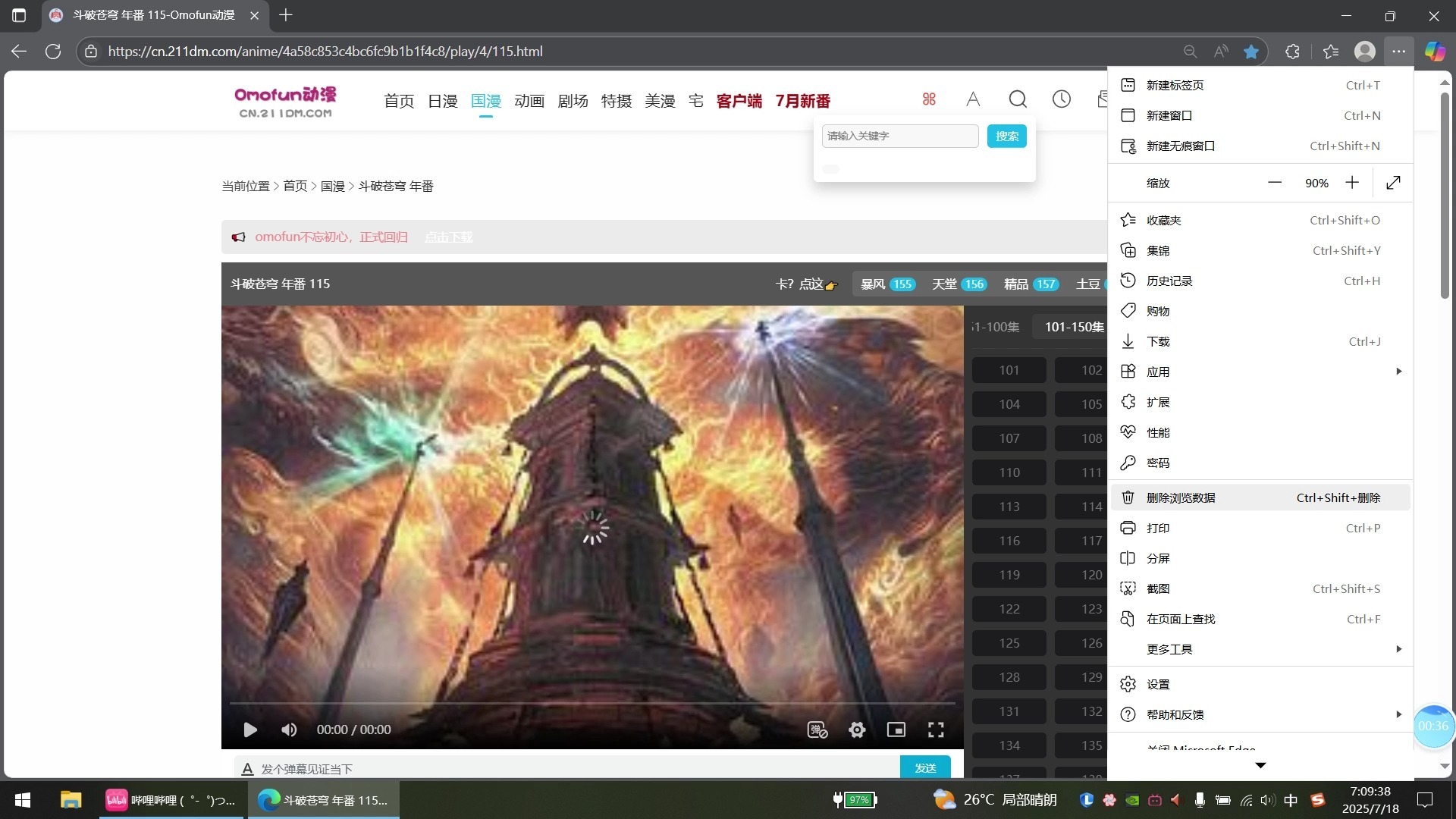Open danmaku font style A icon
Viewport: 1456px width, 819px height.
[247, 769]
